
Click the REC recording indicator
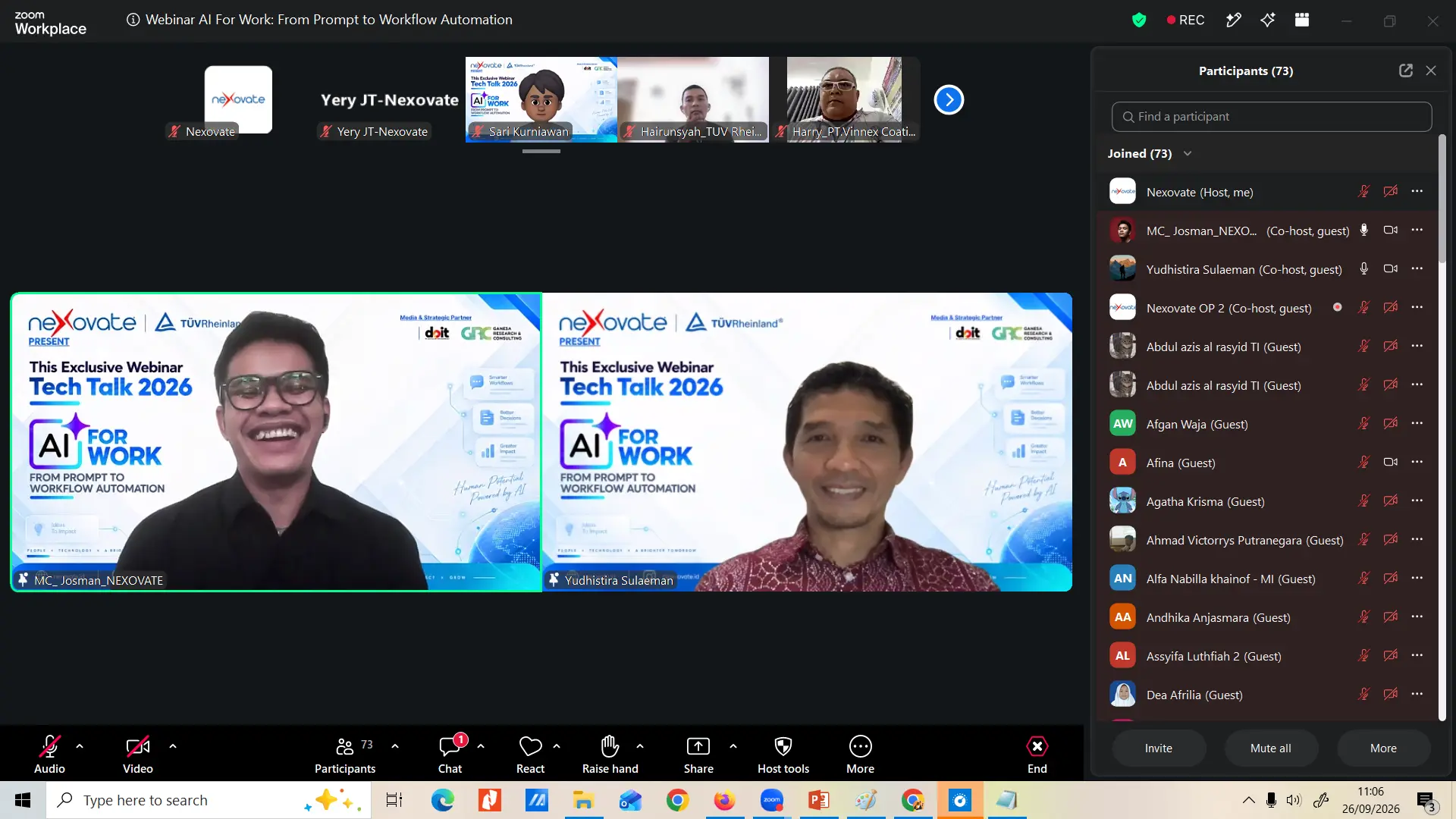point(1185,20)
